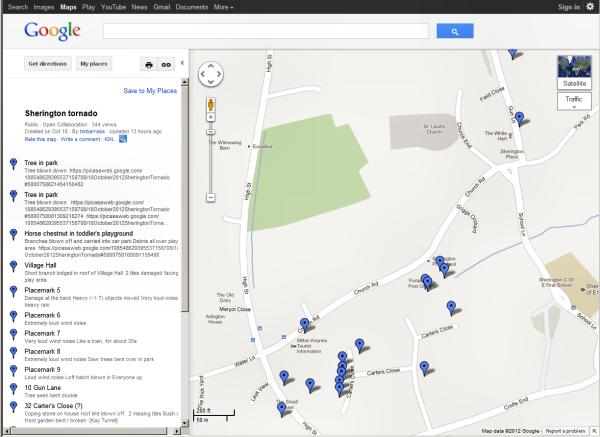Click the blue icon beside KML
This screenshot has height=437, width=600.
coord(123,139)
